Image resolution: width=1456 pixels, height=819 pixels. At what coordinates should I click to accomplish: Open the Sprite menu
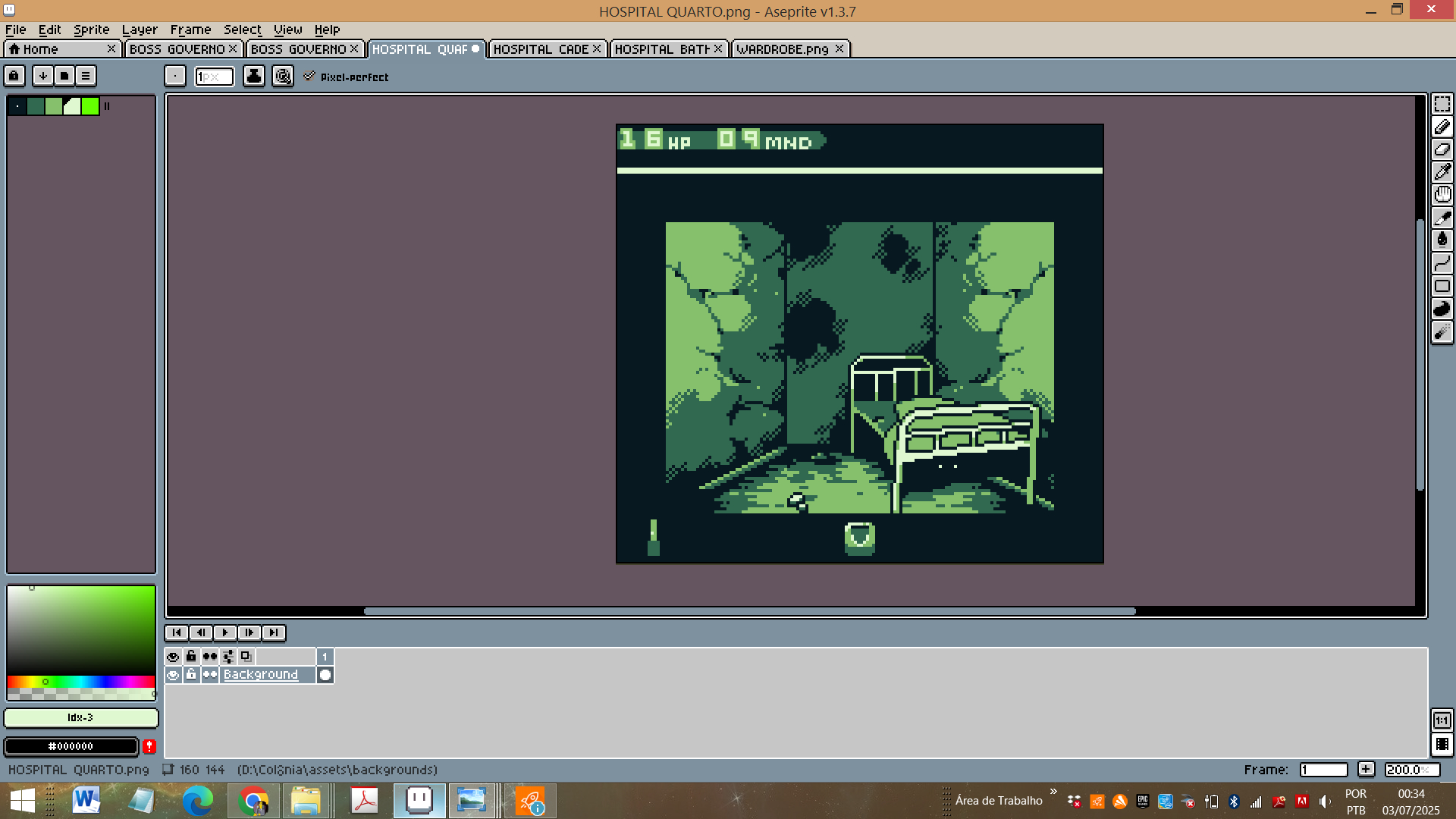(x=91, y=30)
